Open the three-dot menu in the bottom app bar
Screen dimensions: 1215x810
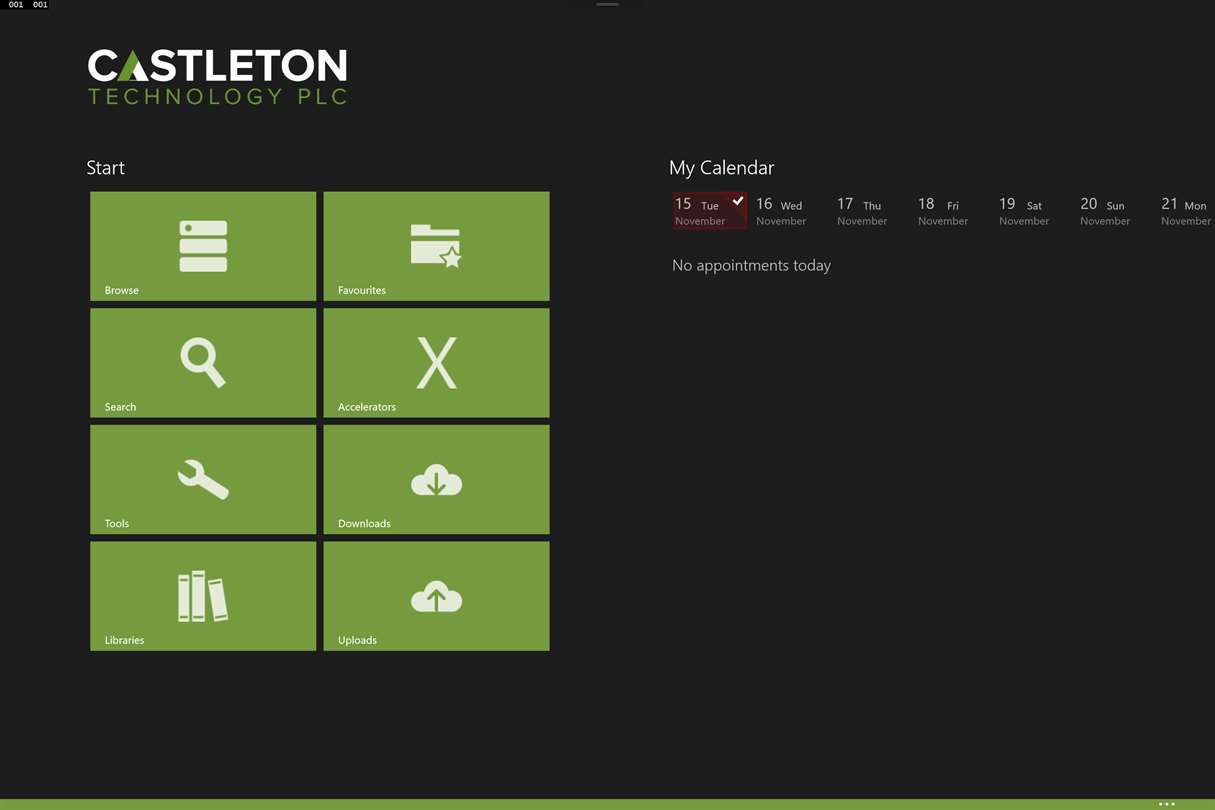coord(1167,804)
